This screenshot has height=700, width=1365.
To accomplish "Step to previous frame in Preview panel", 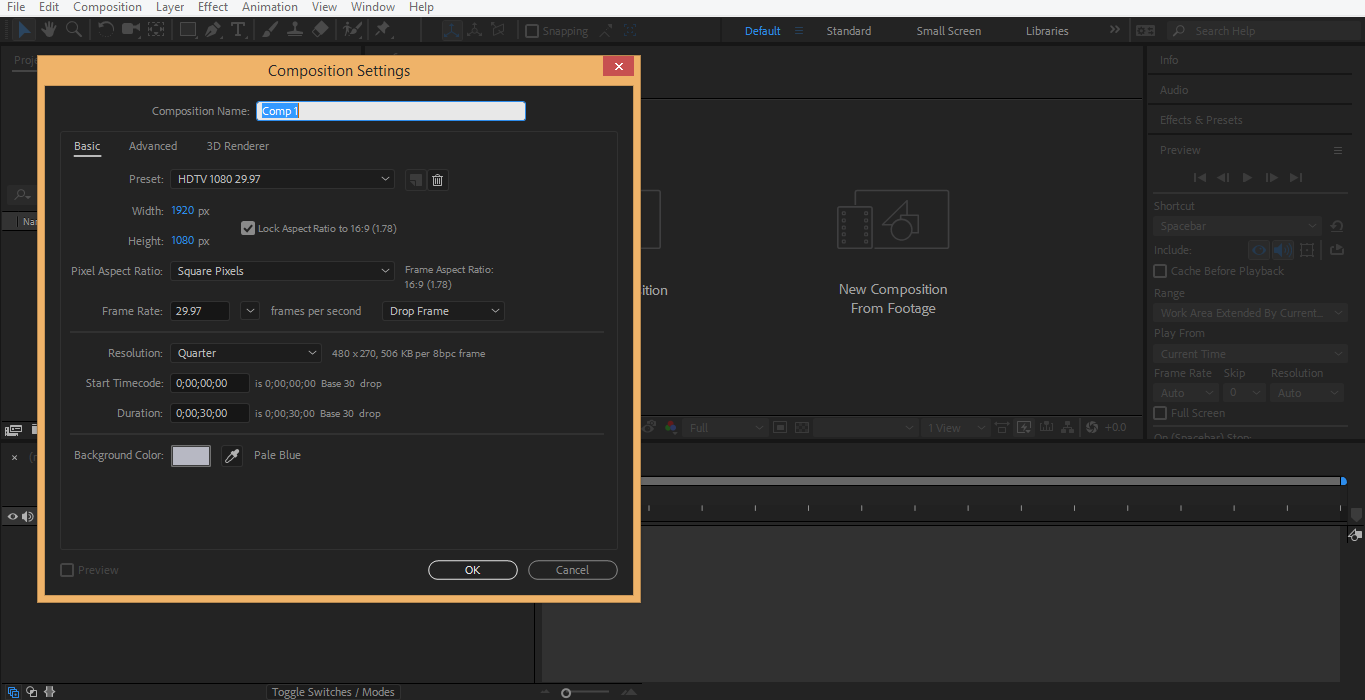I will 1223,177.
